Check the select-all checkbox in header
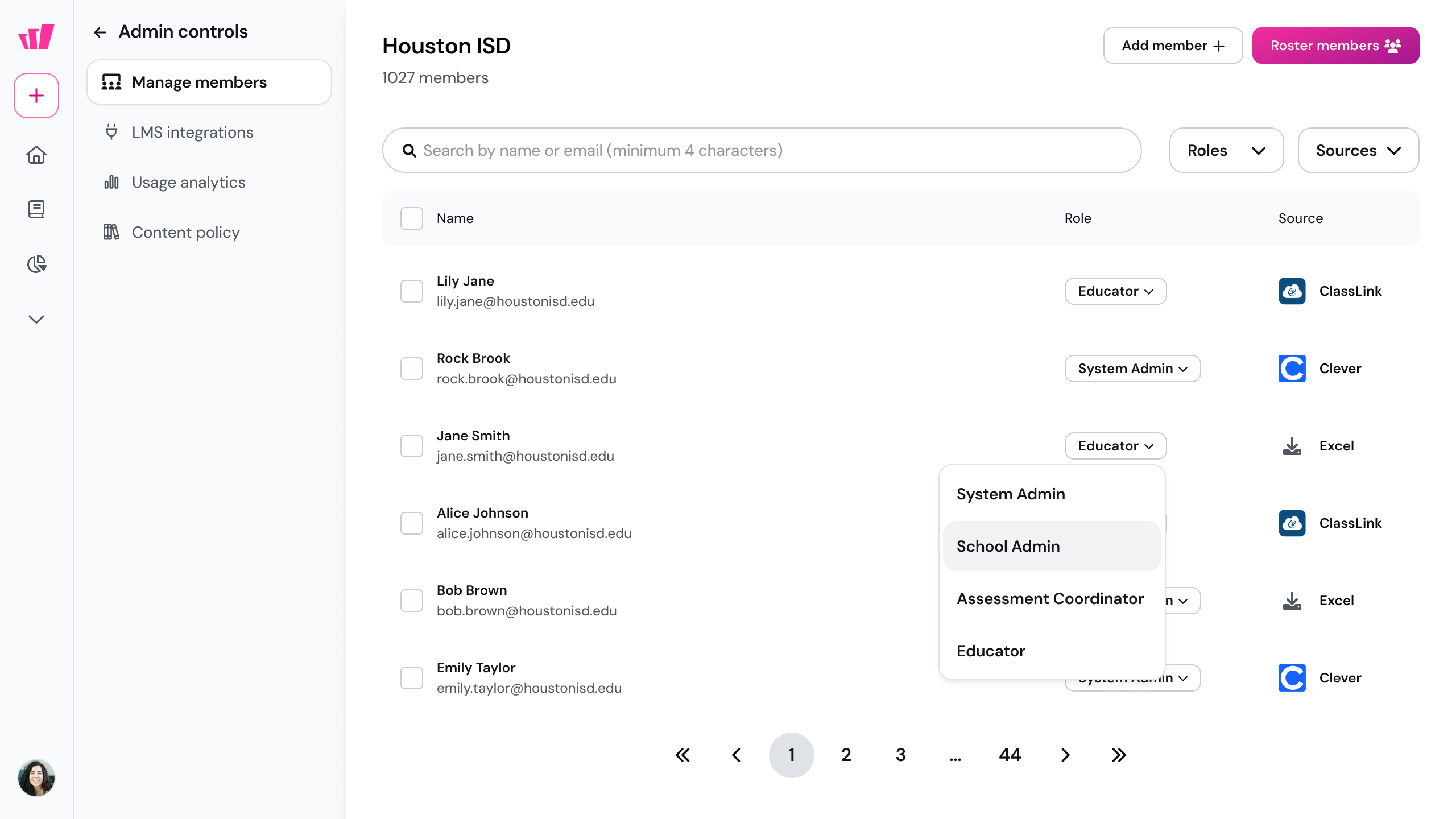Screen dimensions: 1456x819 pyautogui.click(x=411, y=218)
